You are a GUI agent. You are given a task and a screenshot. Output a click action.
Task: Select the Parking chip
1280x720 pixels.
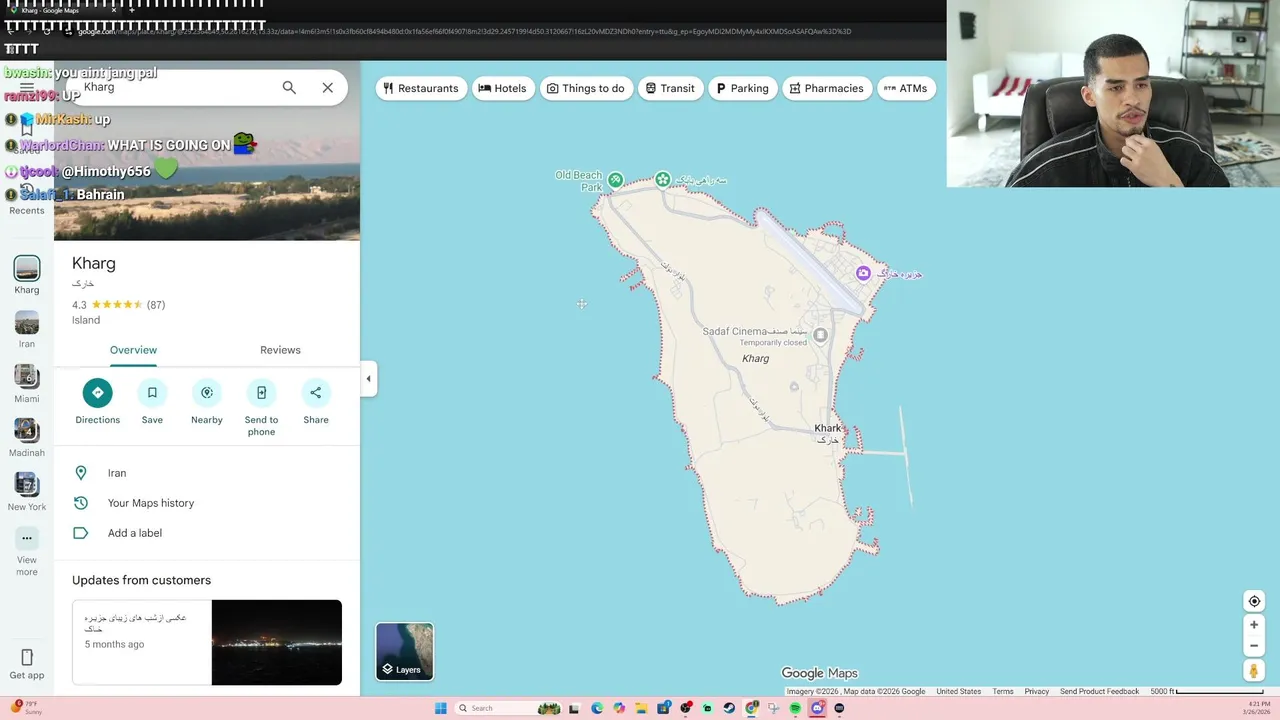coord(742,88)
